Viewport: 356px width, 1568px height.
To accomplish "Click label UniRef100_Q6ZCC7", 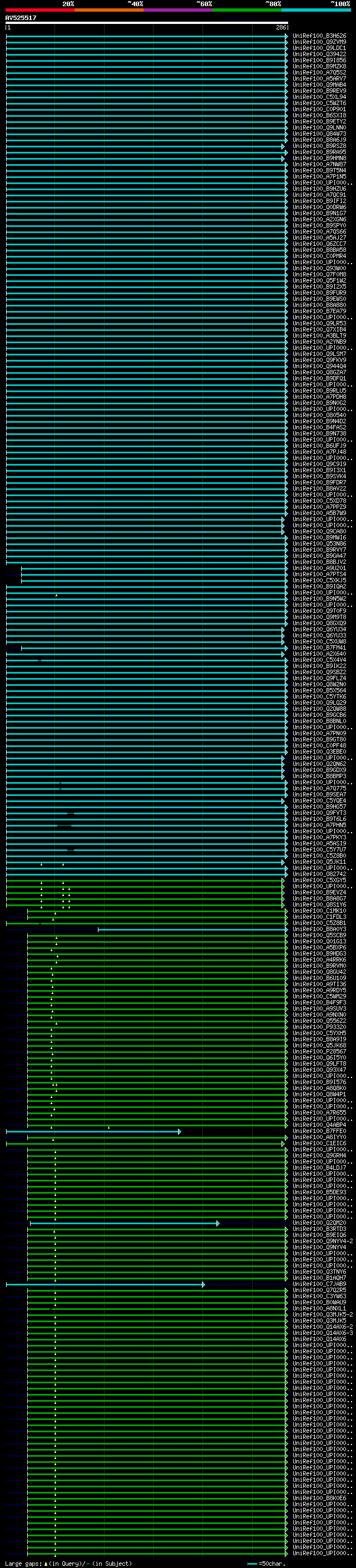I will [319, 244].
